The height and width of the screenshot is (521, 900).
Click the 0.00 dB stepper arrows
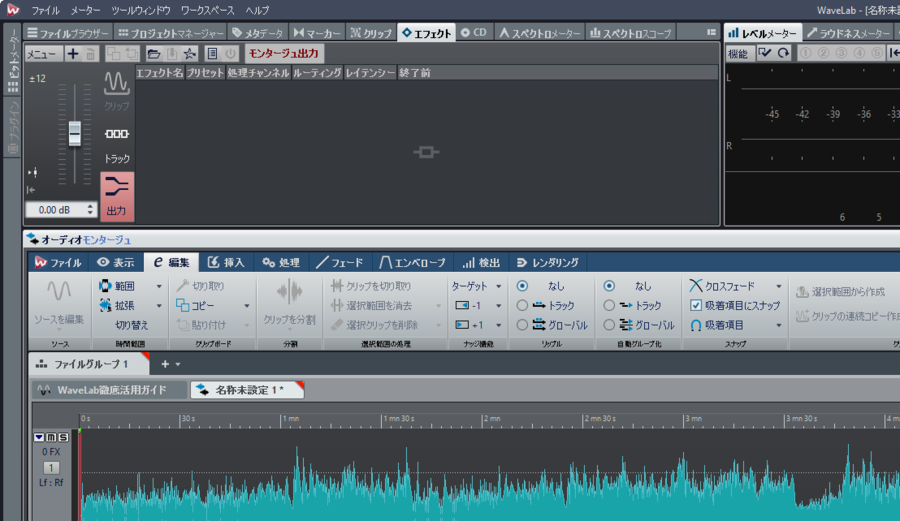coord(90,210)
